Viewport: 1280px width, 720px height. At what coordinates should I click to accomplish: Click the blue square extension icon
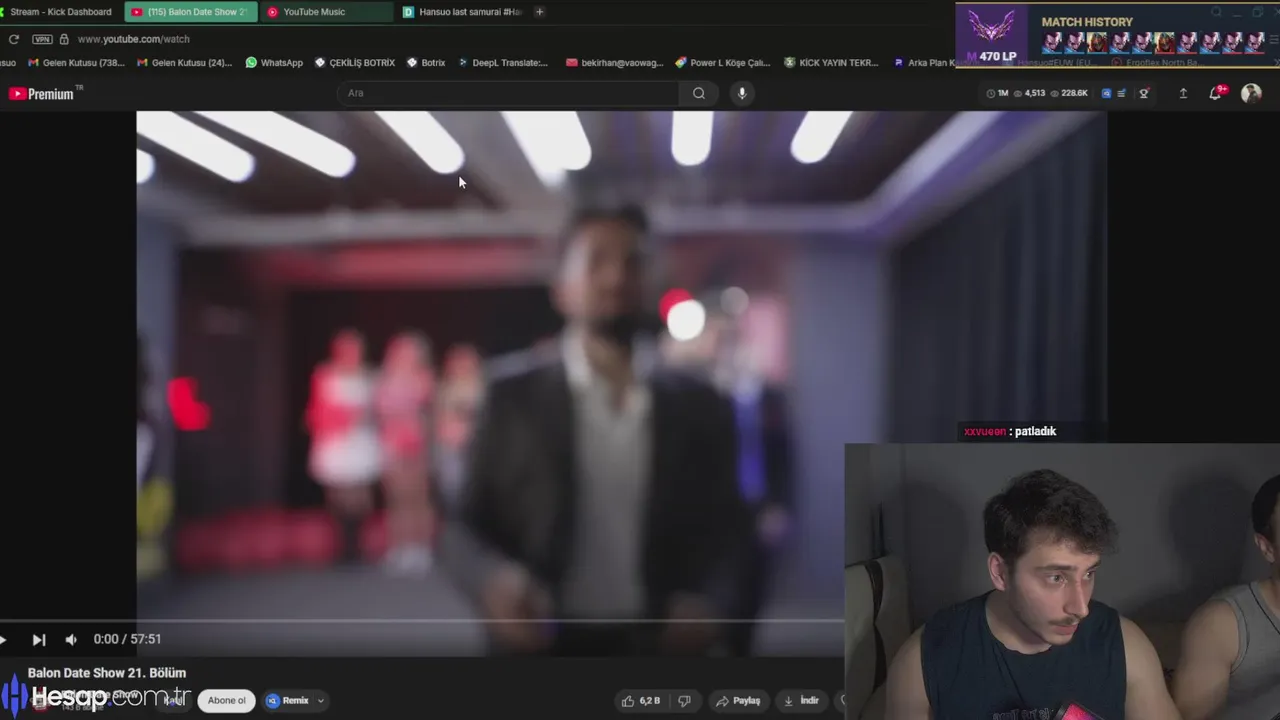tap(1106, 93)
